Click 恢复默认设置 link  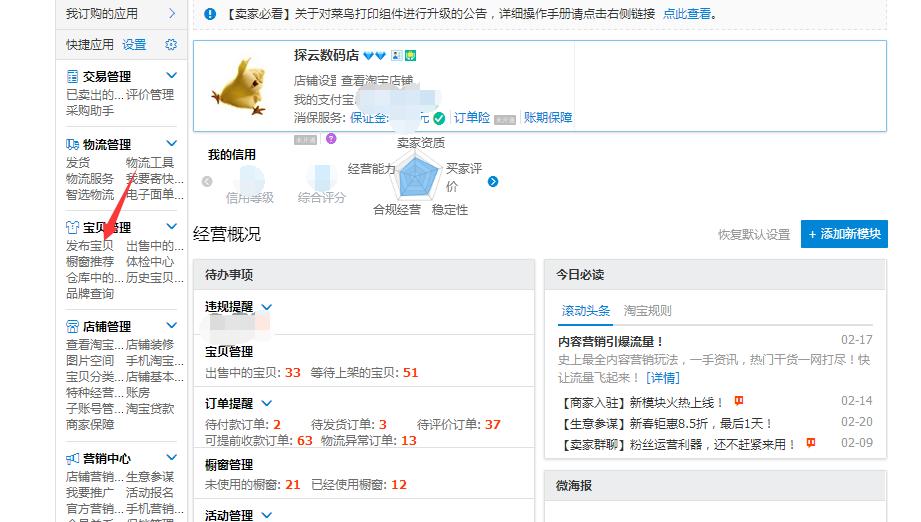pyautogui.click(x=754, y=235)
